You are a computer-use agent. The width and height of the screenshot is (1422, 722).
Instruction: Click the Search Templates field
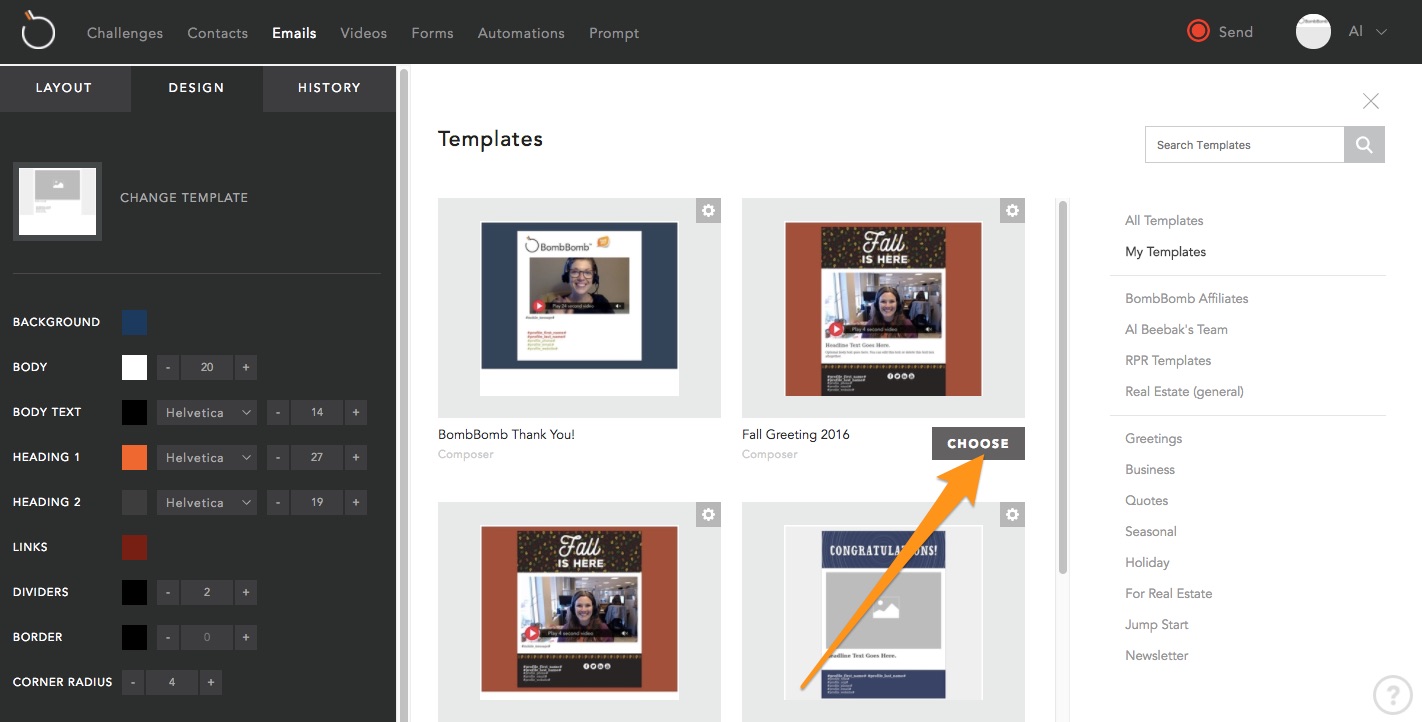[x=1244, y=144]
